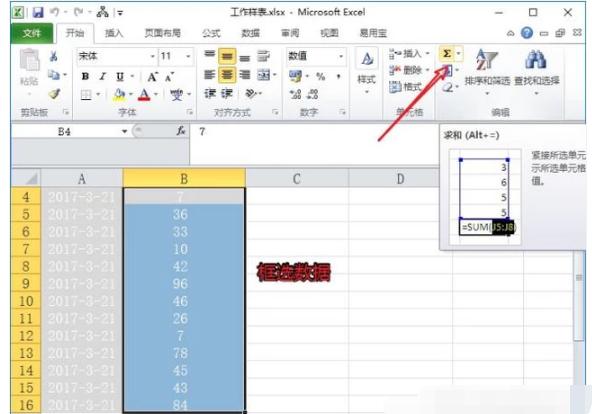Switch to the Data (数据) tab
592x414 pixels.
(x=250, y=33)
